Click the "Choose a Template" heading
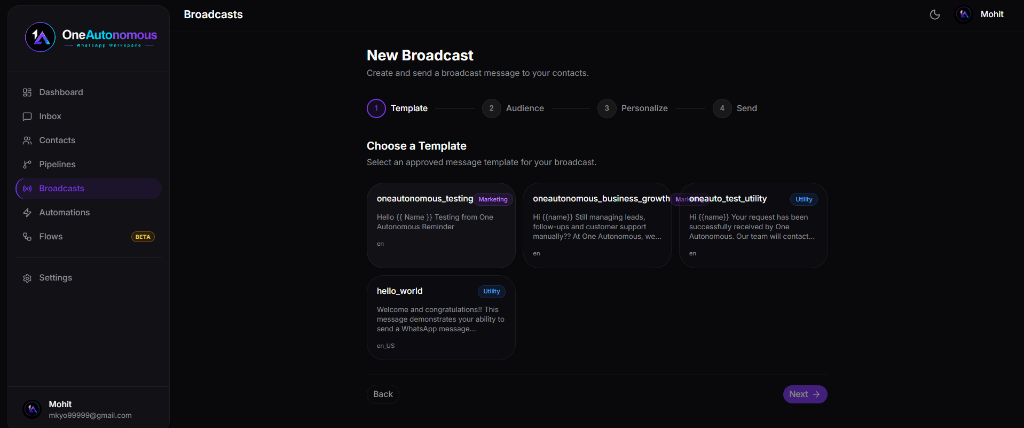 (417, 146)
